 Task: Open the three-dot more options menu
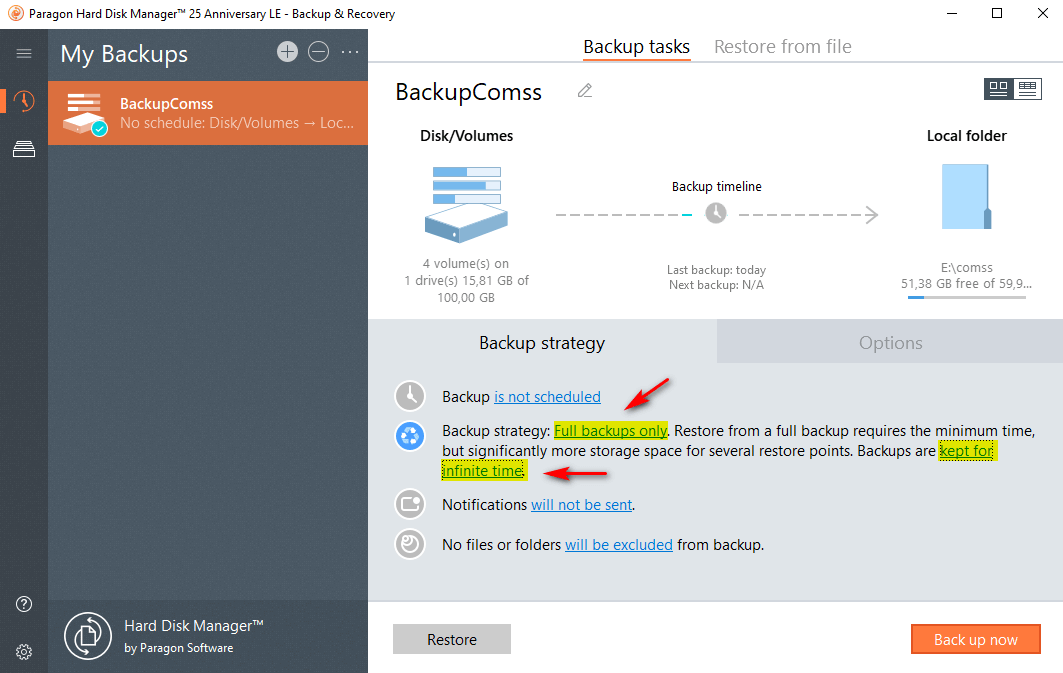(x=350, y=52)
